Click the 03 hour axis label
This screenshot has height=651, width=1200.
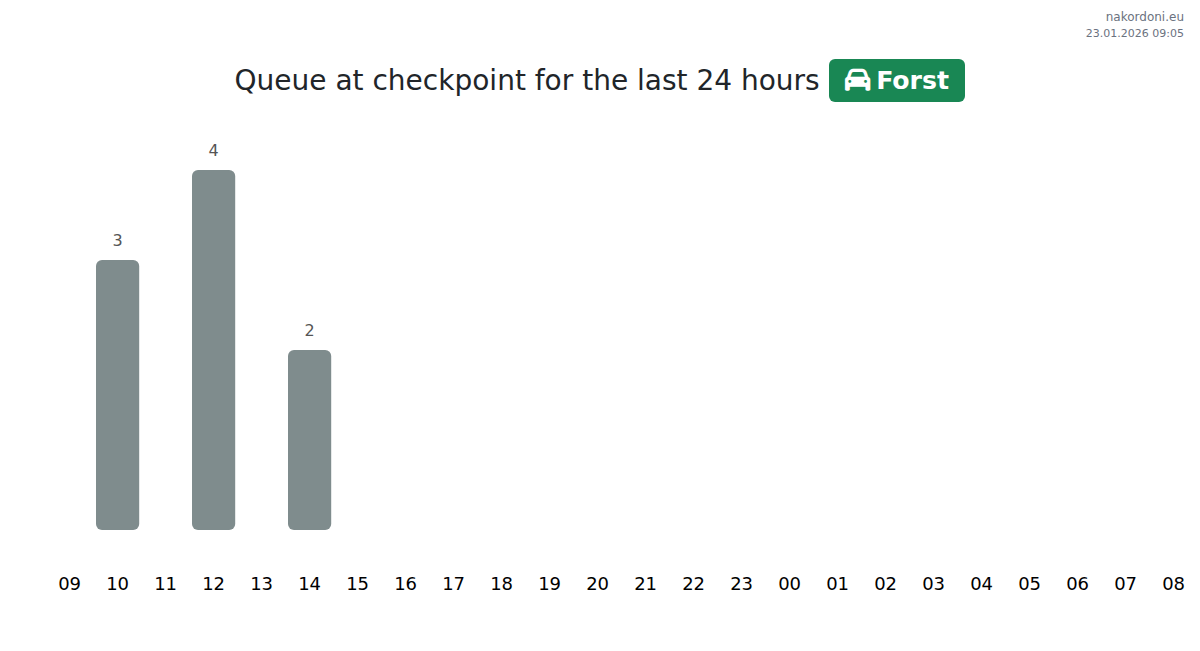tap(933, 584)
